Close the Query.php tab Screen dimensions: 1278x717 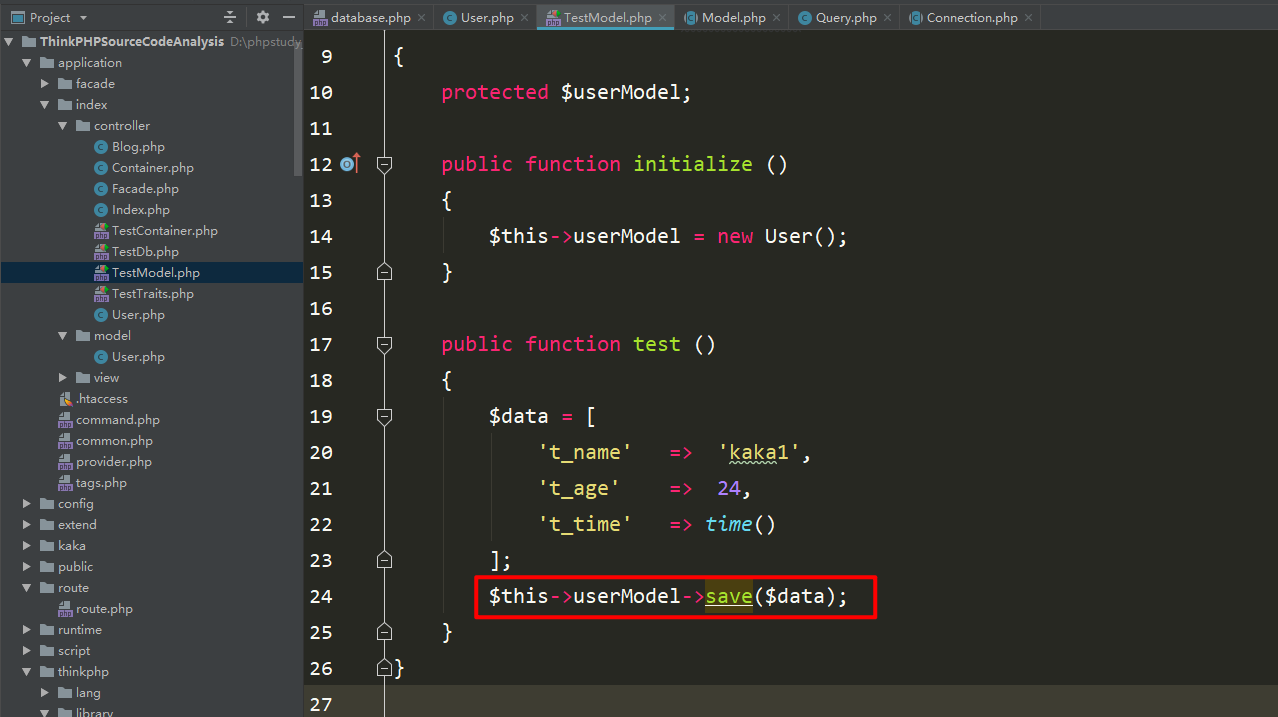pos(887,18)
